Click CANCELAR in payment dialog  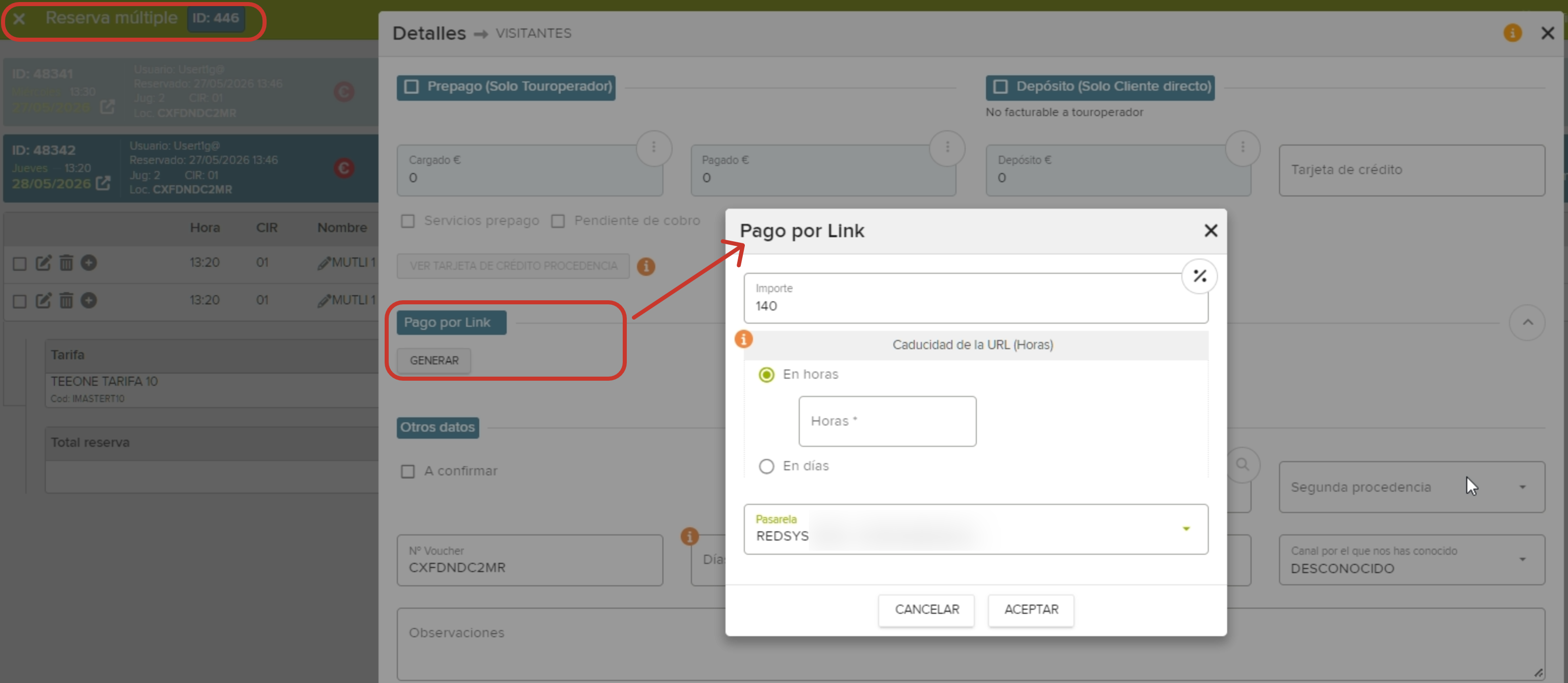tap(926, 610)
